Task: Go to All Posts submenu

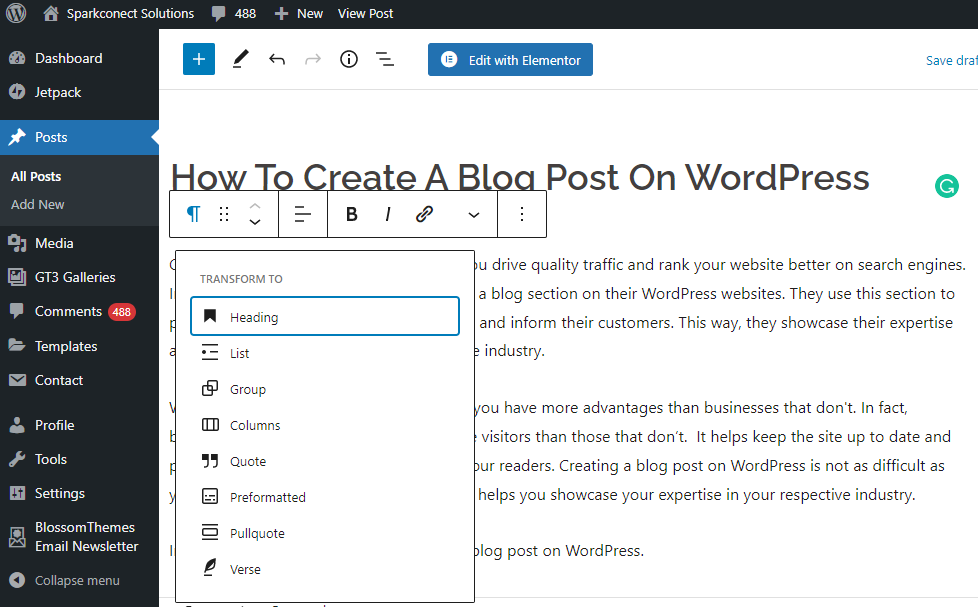Action: (36, 177)
